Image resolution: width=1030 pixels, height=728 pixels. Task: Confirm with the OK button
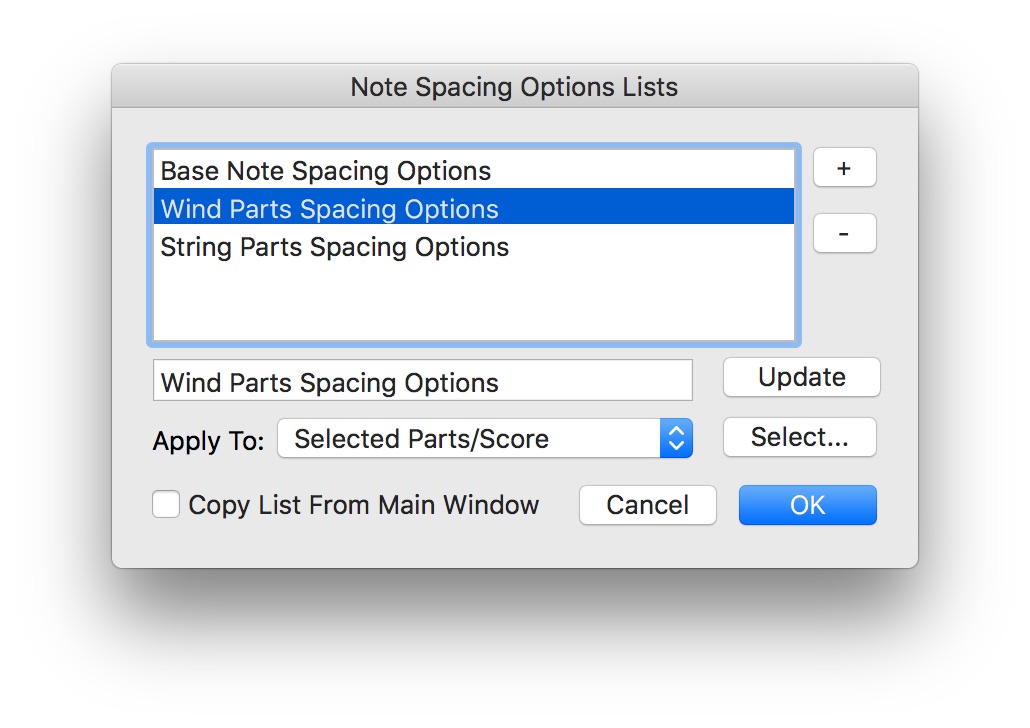(807, 505)
